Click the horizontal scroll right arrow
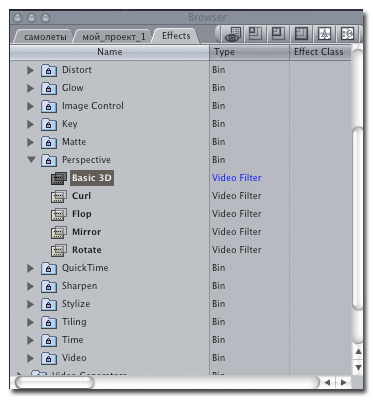 click(344, 382)
